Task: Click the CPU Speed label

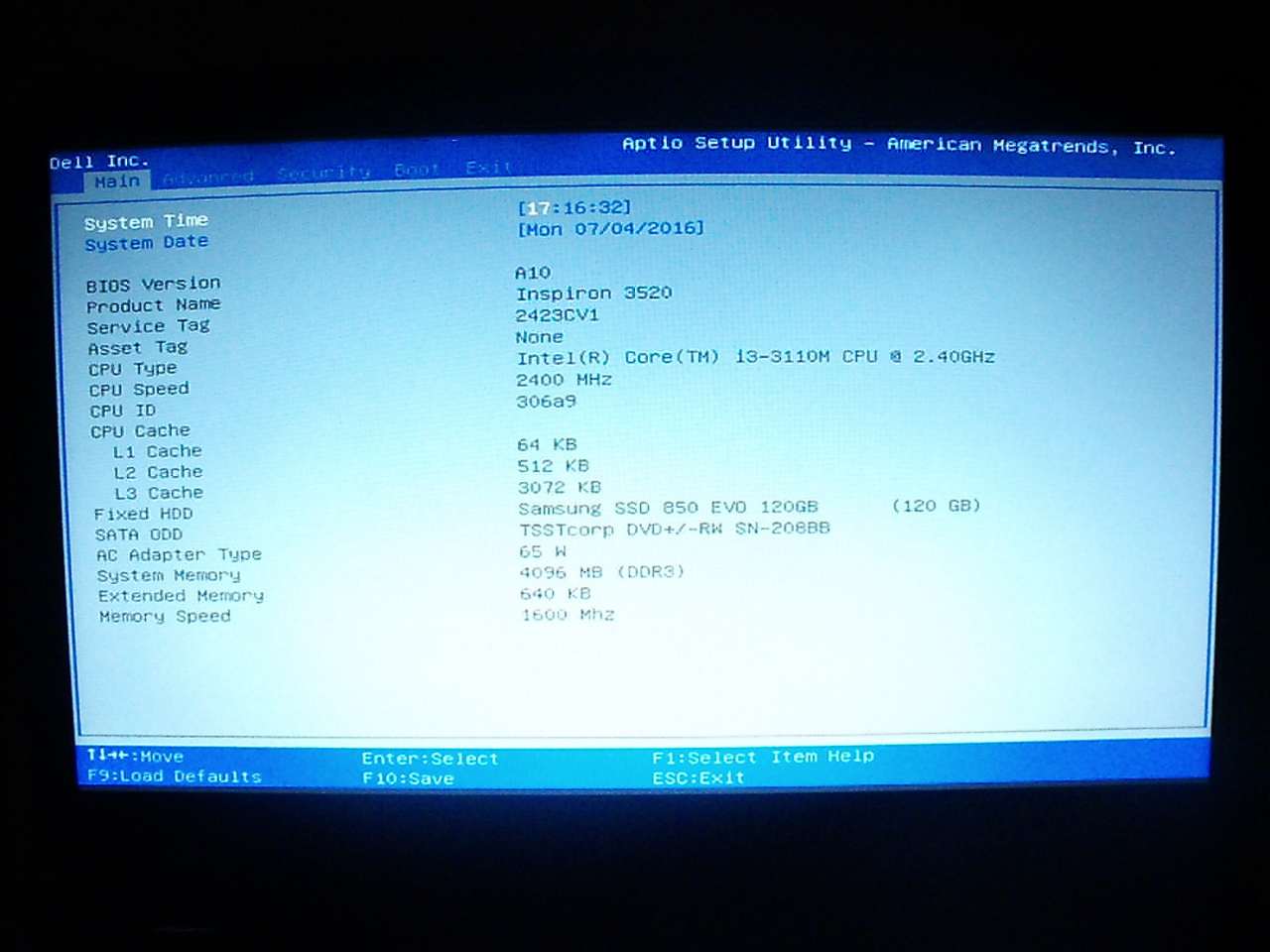Action: [139, 390]
